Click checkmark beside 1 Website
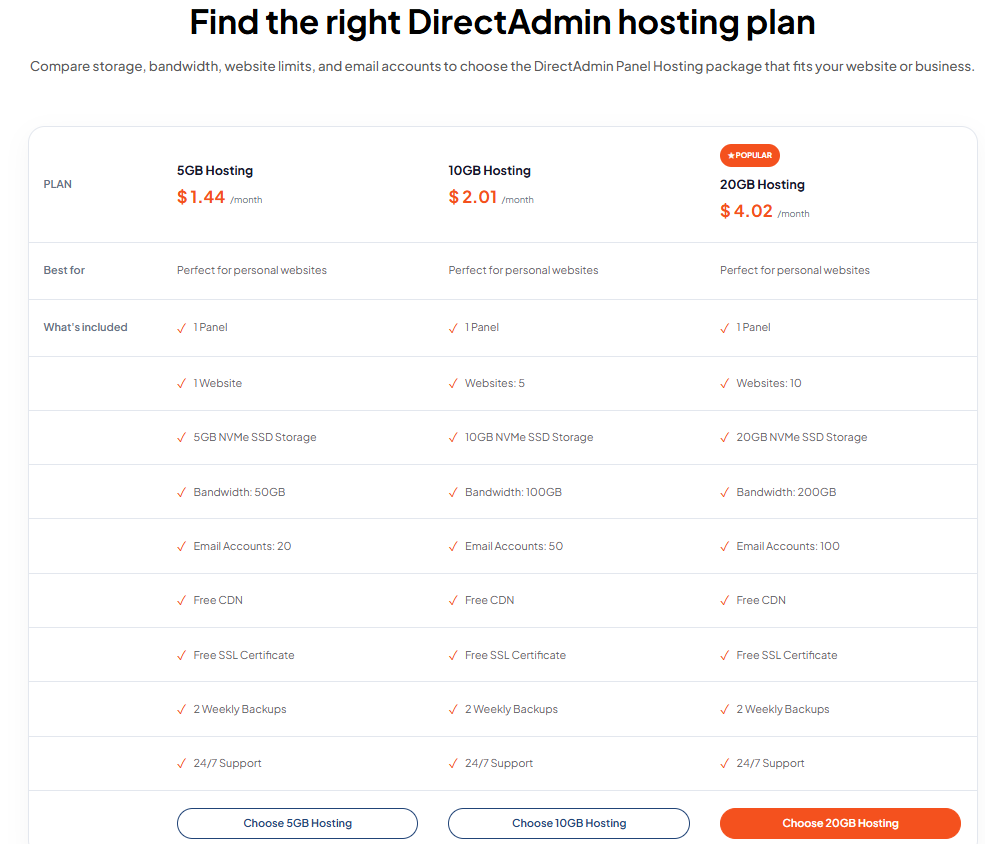 pos(182,384)
